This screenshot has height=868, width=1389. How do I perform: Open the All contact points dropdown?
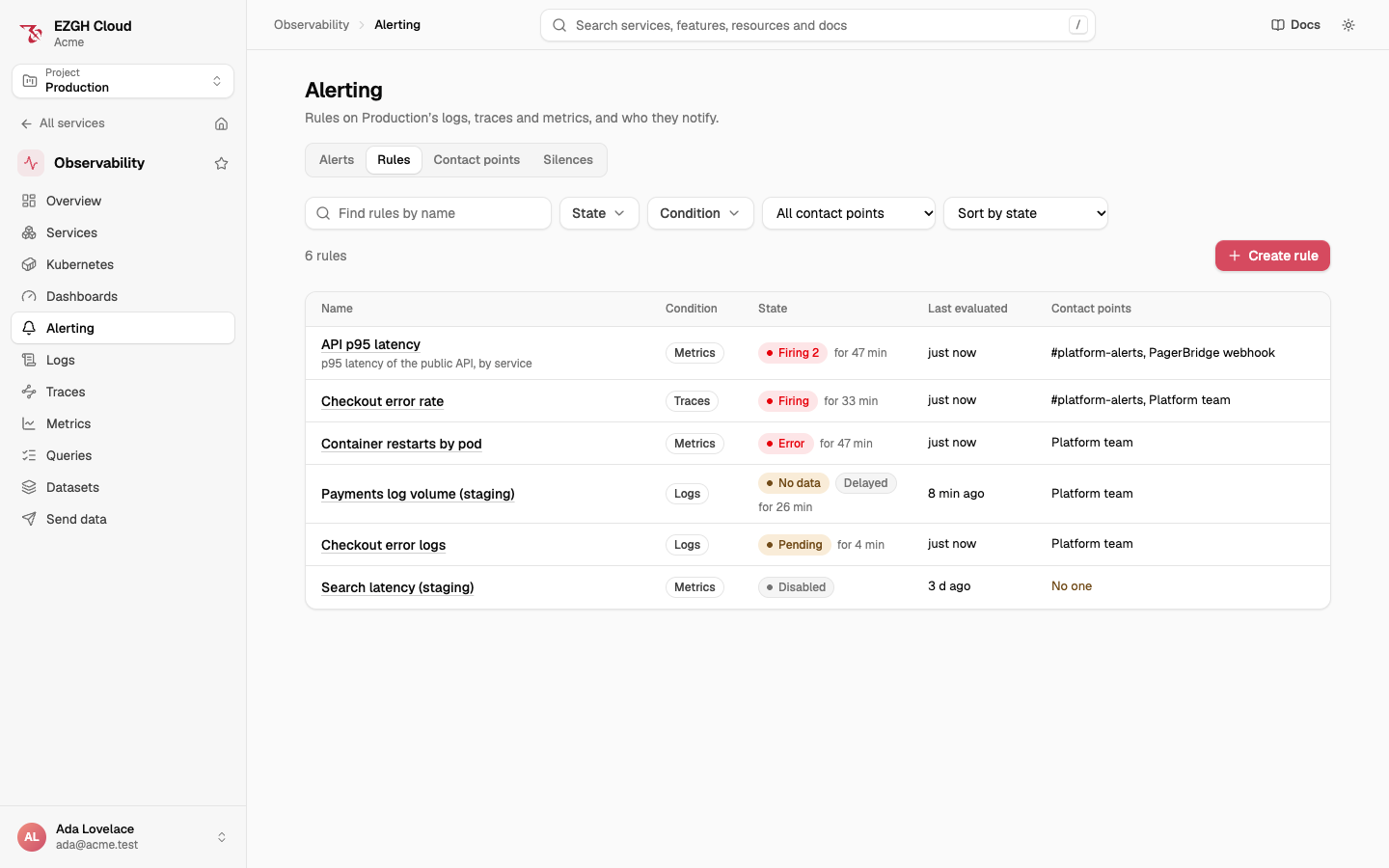pos(849,213)
